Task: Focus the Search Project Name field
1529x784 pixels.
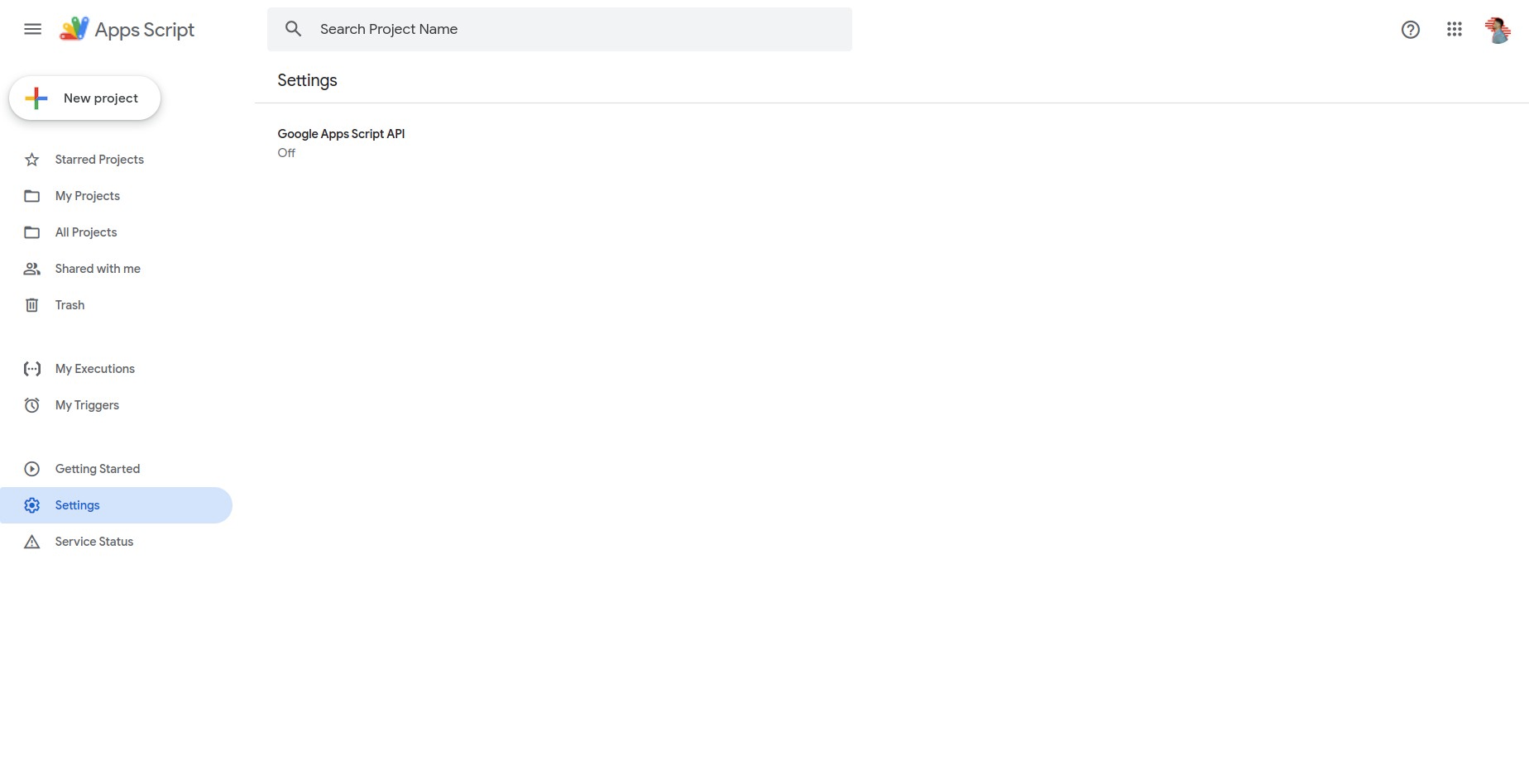Action: point(559,30)
